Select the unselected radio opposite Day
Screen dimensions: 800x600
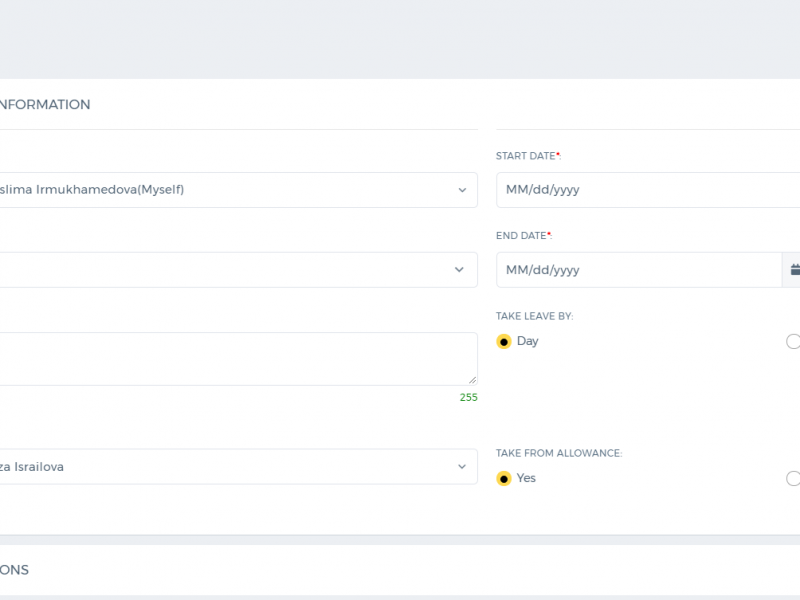click(x=793, y=341)
